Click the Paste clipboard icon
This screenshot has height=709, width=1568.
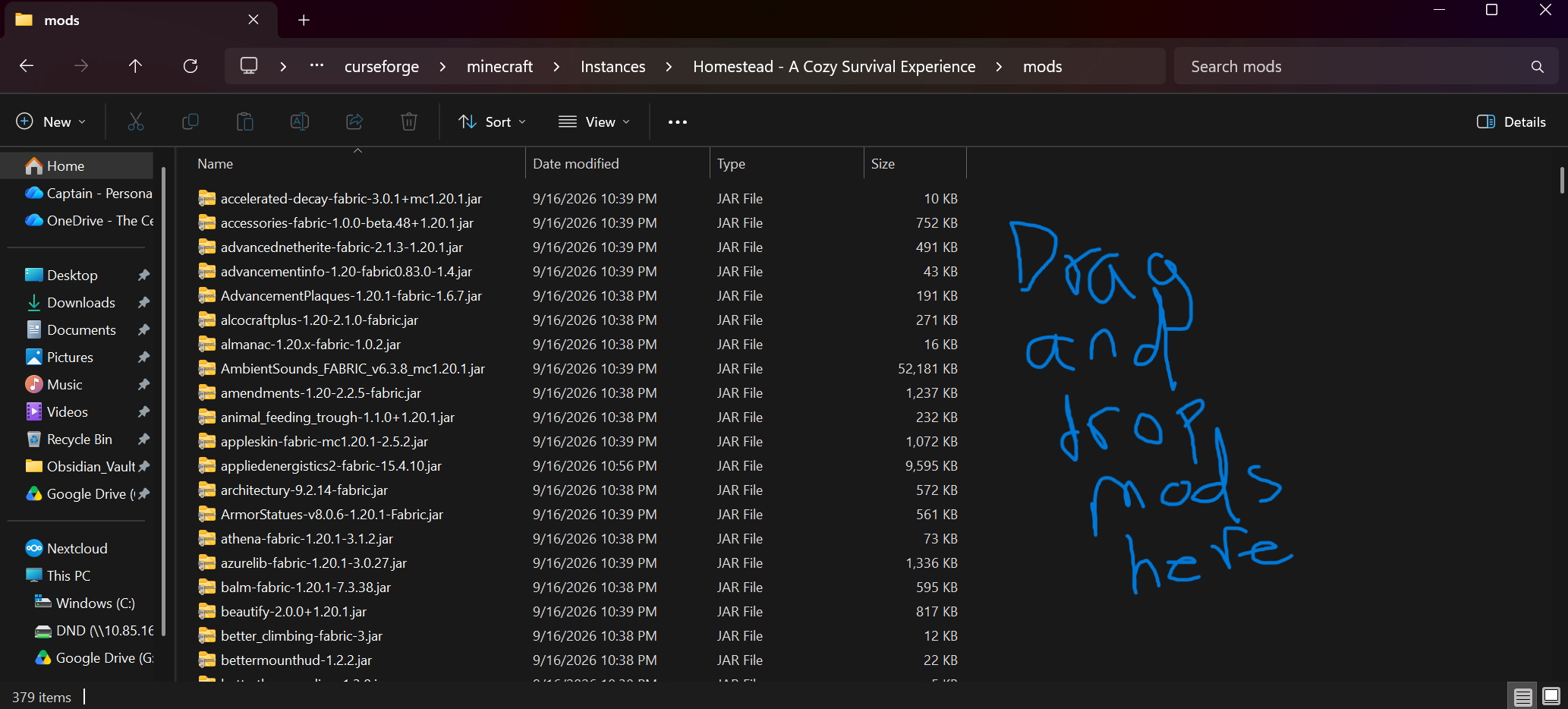[x=245, y=121]
